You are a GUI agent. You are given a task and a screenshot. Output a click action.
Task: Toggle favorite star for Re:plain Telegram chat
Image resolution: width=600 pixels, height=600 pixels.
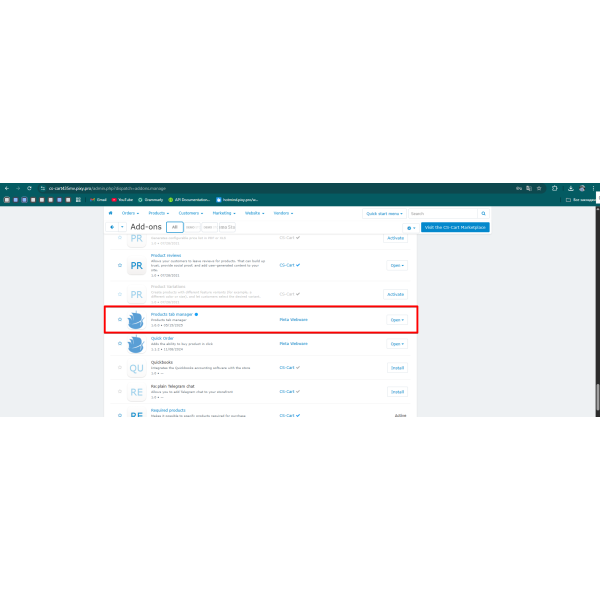coord(120,391)
